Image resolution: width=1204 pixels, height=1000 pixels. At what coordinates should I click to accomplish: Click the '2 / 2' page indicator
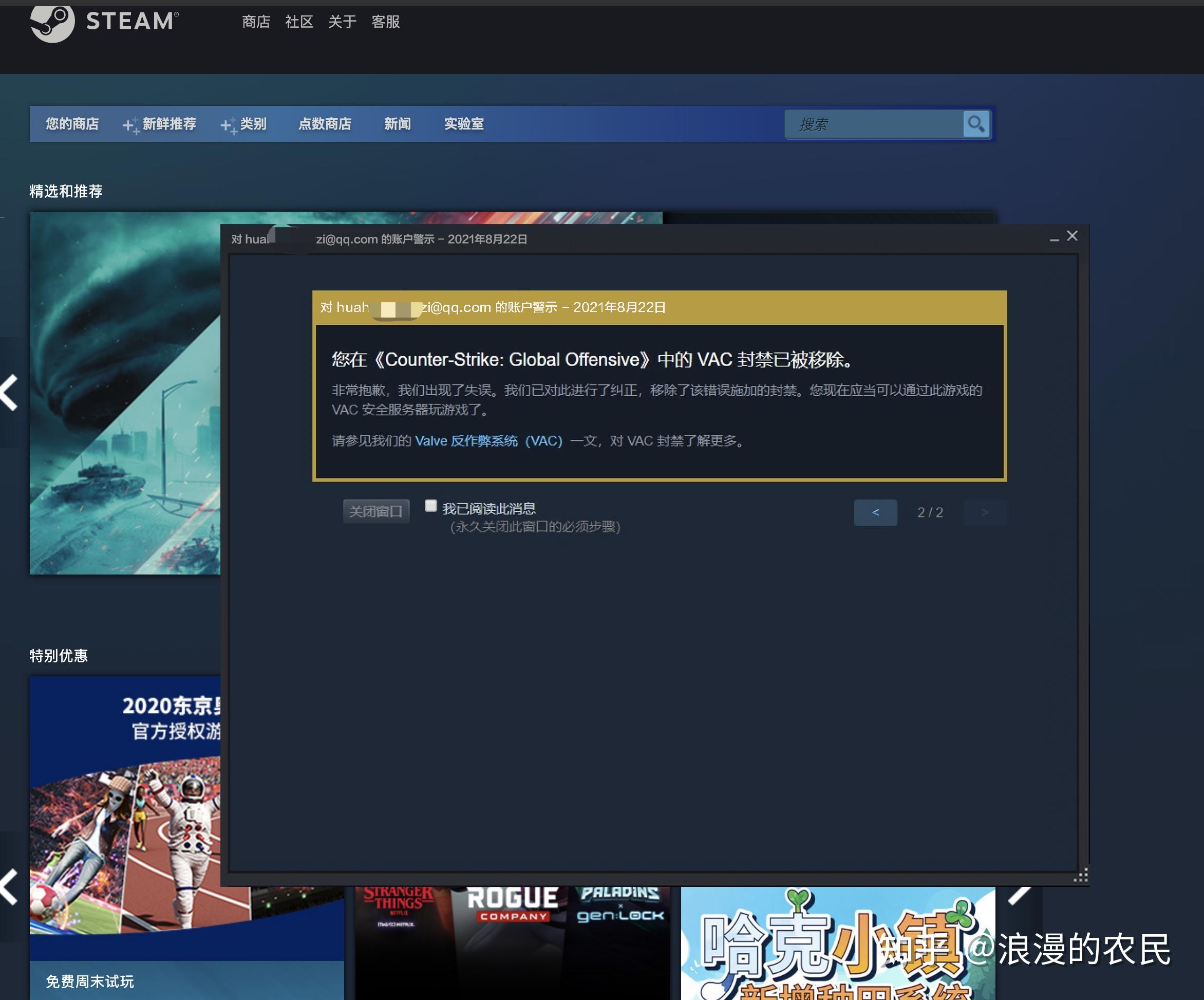(x=930, y=512)
